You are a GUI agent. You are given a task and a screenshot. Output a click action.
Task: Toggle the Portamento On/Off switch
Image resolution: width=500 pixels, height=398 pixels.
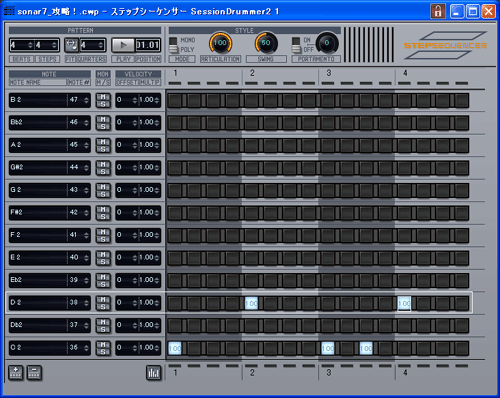296,45
